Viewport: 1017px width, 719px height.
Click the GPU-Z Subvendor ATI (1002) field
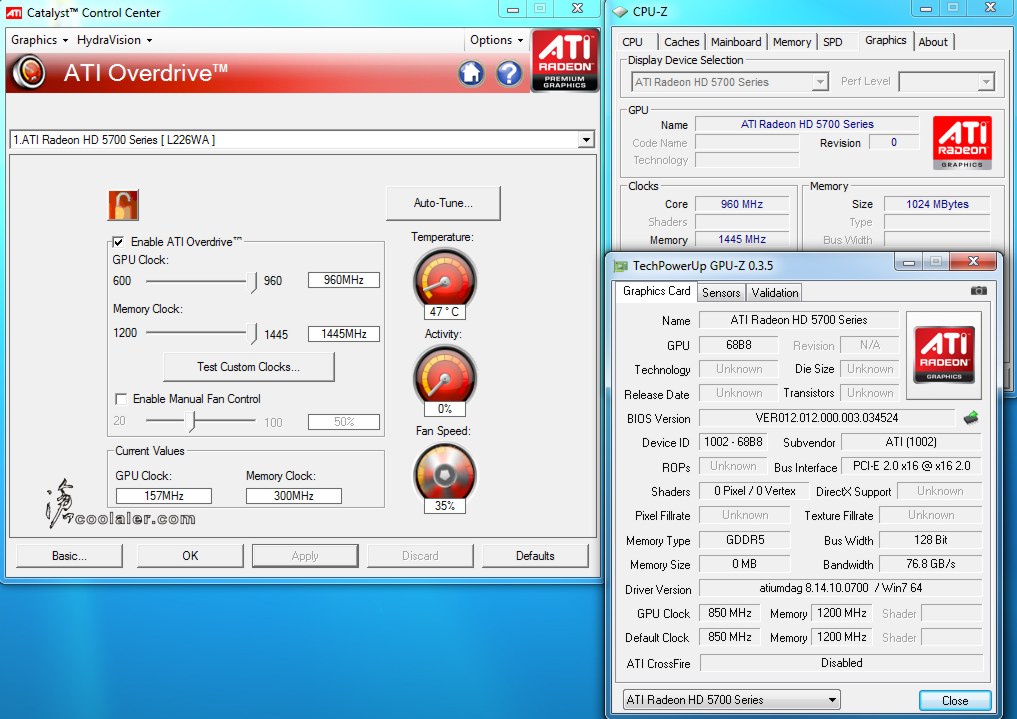click(x=911, y=442)
